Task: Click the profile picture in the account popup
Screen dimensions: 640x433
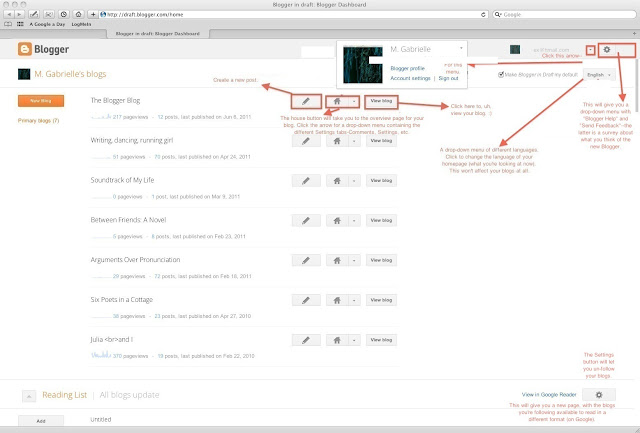Action: tap(363, 65)
